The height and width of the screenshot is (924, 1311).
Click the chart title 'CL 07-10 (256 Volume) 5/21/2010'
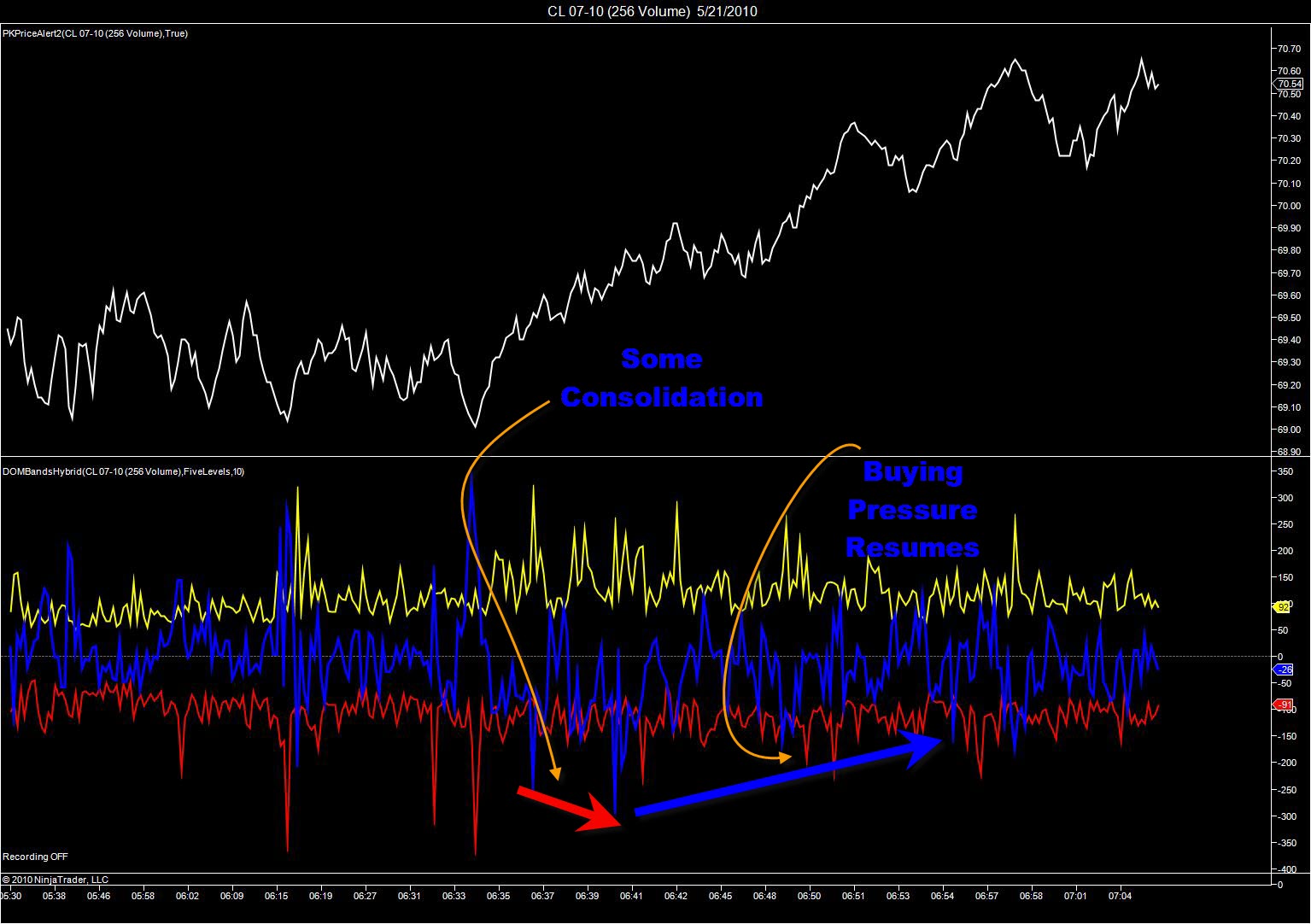[653, 11]
